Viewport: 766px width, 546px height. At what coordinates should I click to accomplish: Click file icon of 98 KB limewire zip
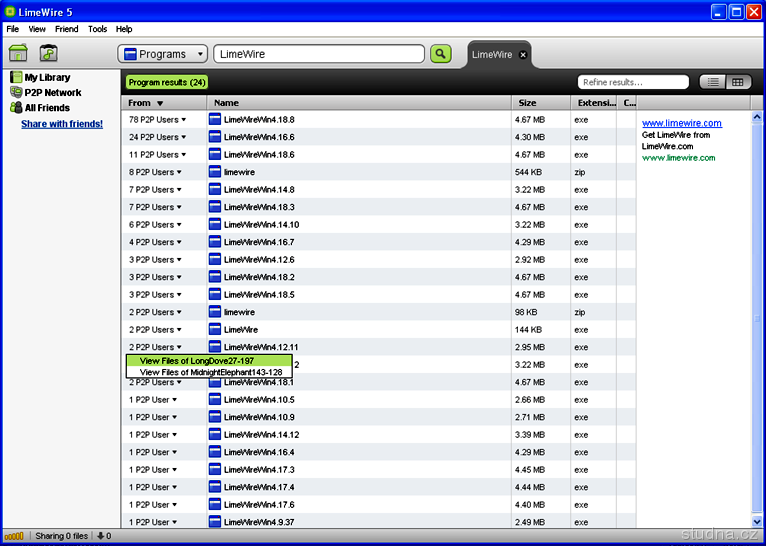[x=215, y=312]
